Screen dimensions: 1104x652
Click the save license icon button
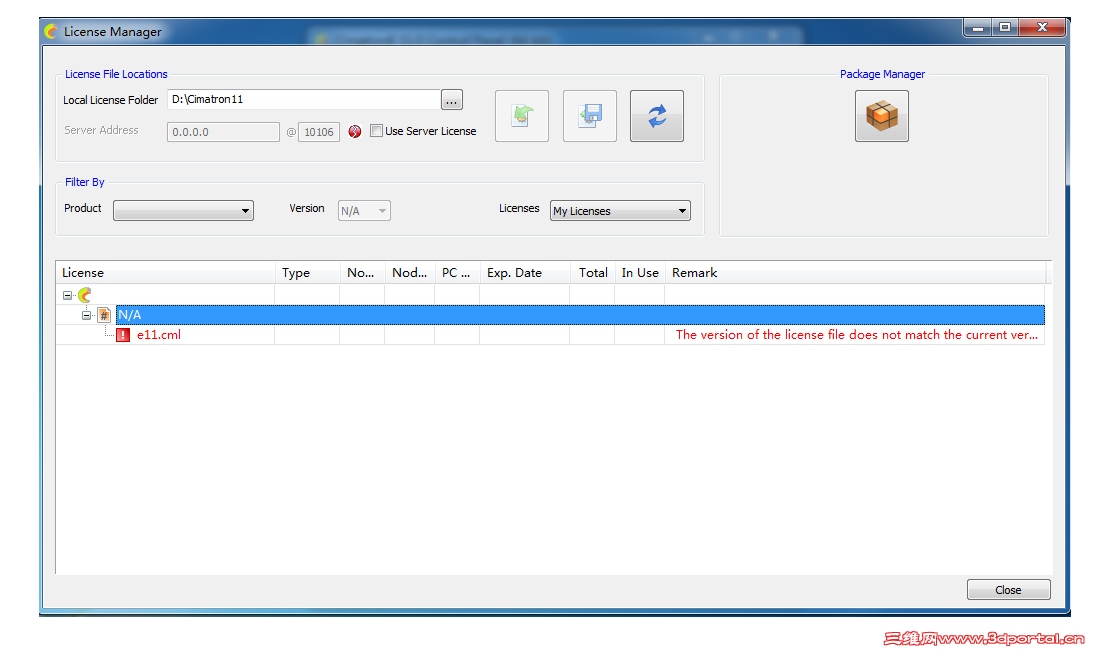pyautogui.click(x=590, y=116)
